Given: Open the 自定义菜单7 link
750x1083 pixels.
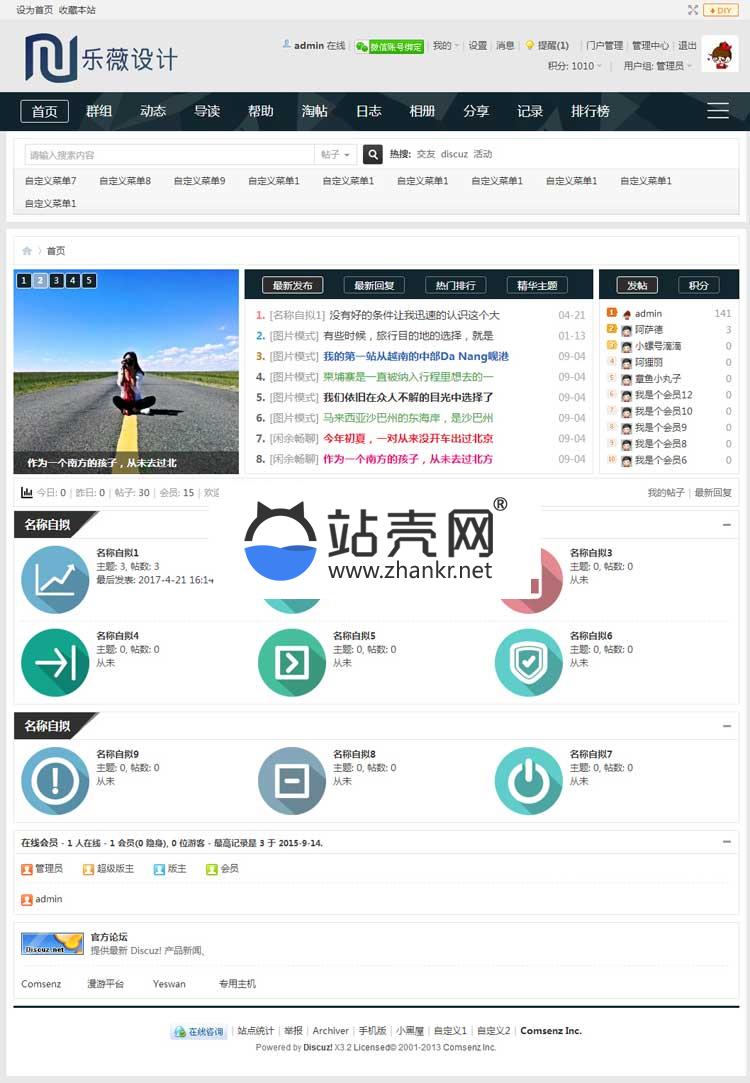Looking at the screenshot, I should [50, 181].
